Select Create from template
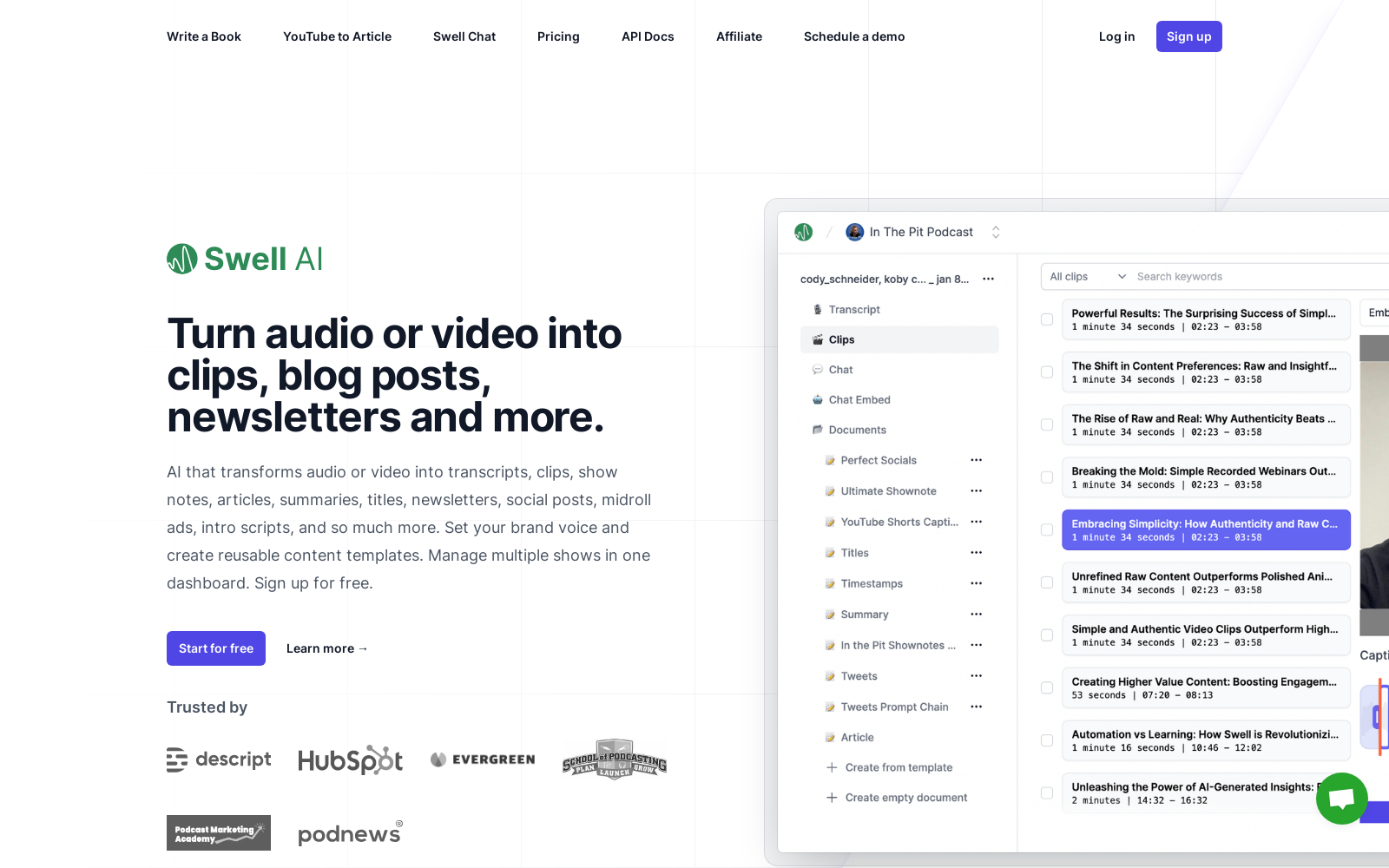 pyautogui.click(x=899, y=767)
